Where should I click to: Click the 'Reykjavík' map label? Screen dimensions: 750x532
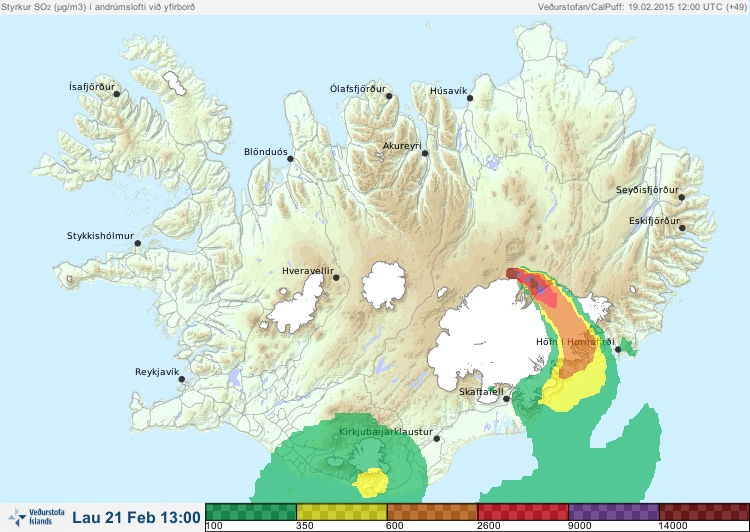tap(157, 372)
